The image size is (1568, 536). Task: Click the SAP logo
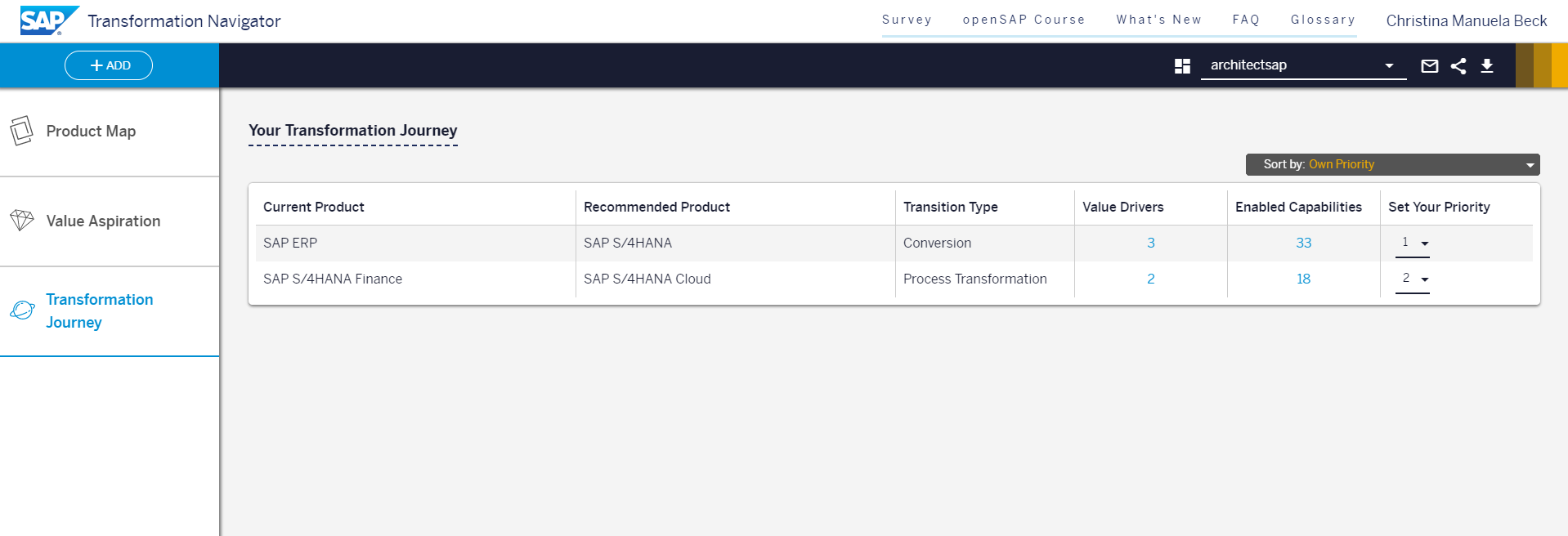coord(48,20)
